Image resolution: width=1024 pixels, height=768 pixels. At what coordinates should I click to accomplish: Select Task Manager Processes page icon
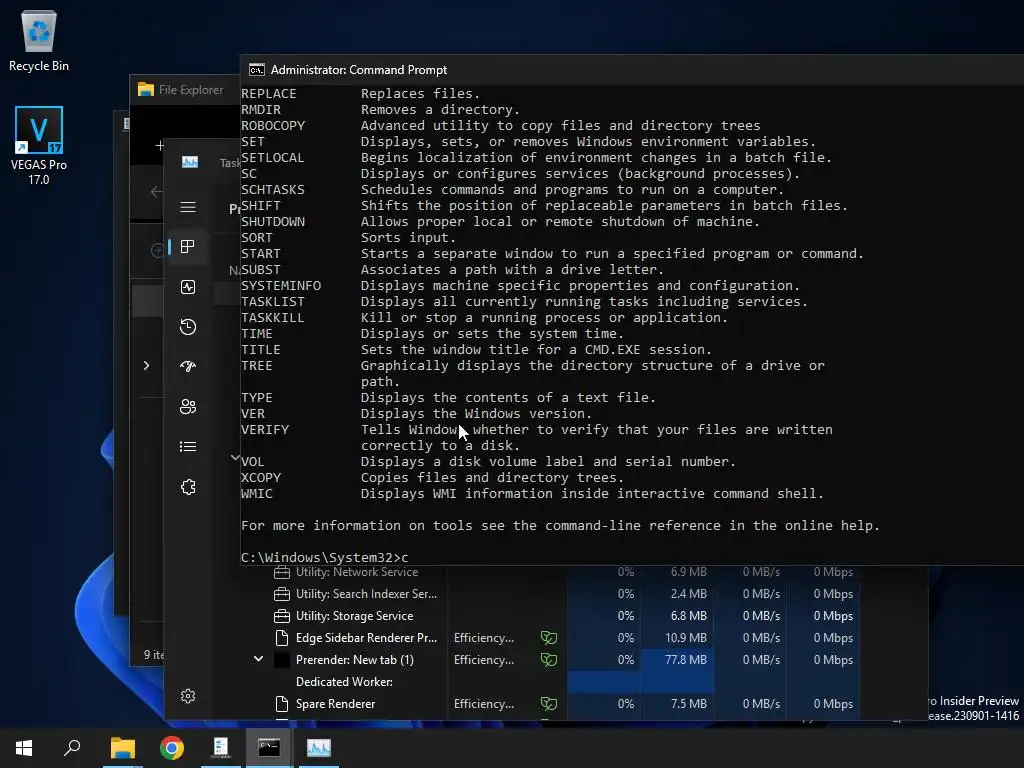188,247
